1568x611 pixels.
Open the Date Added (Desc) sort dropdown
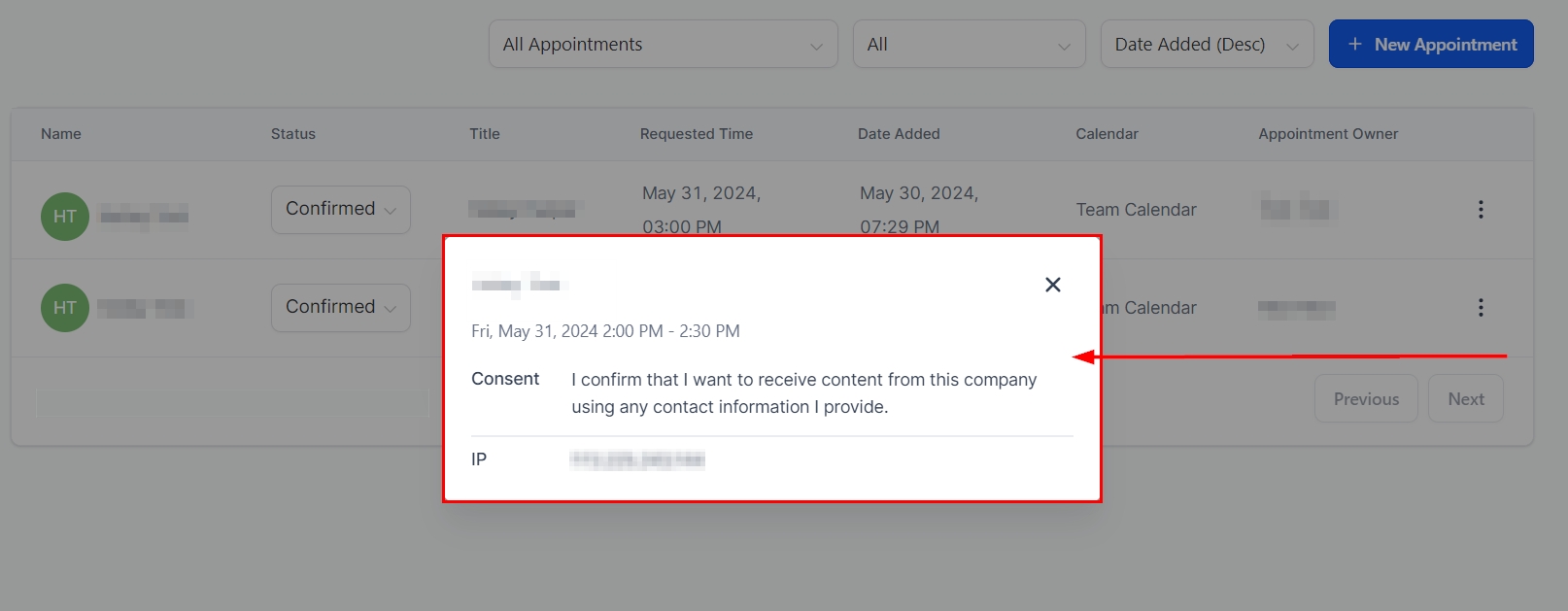point(1206,45)
